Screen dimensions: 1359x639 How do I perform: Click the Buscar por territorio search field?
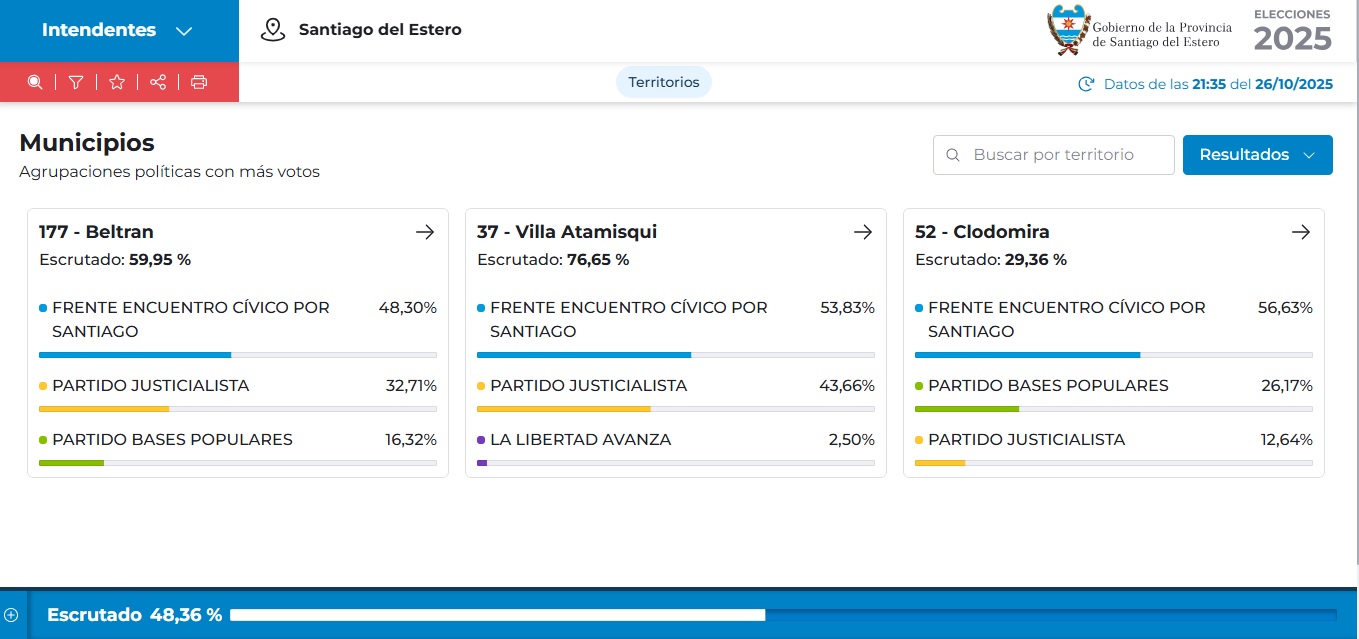tap(1053, 155)
